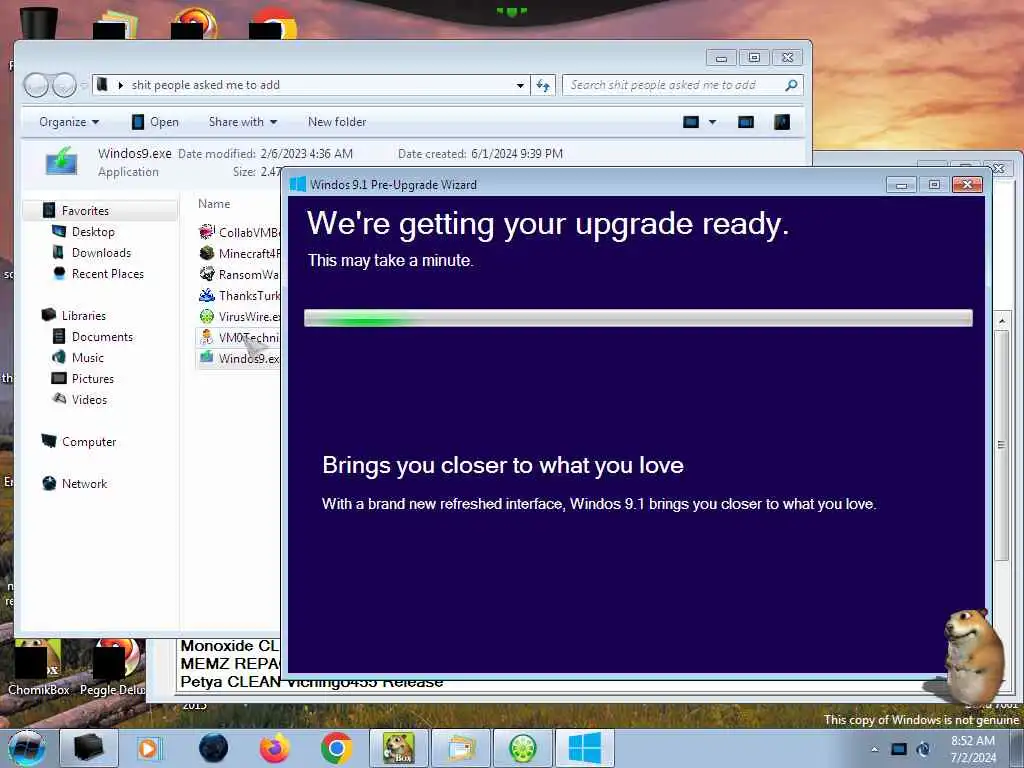
Task: Click the view mode icon button
Action: pyautogui.click(x=691, y=122)
